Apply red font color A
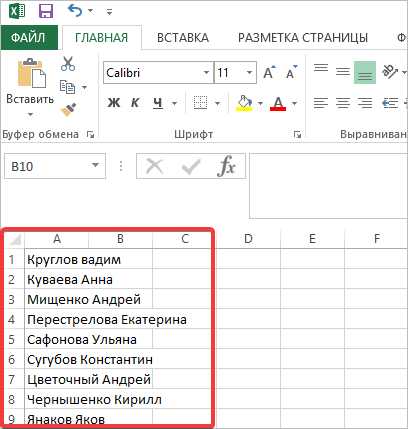 278,103
